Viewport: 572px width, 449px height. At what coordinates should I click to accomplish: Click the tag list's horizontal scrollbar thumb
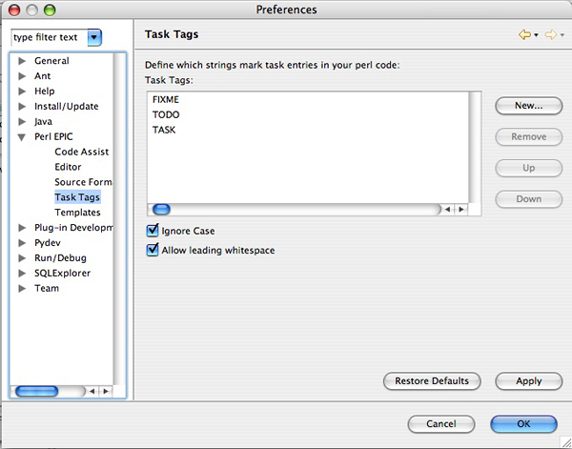tap(161, 209)
